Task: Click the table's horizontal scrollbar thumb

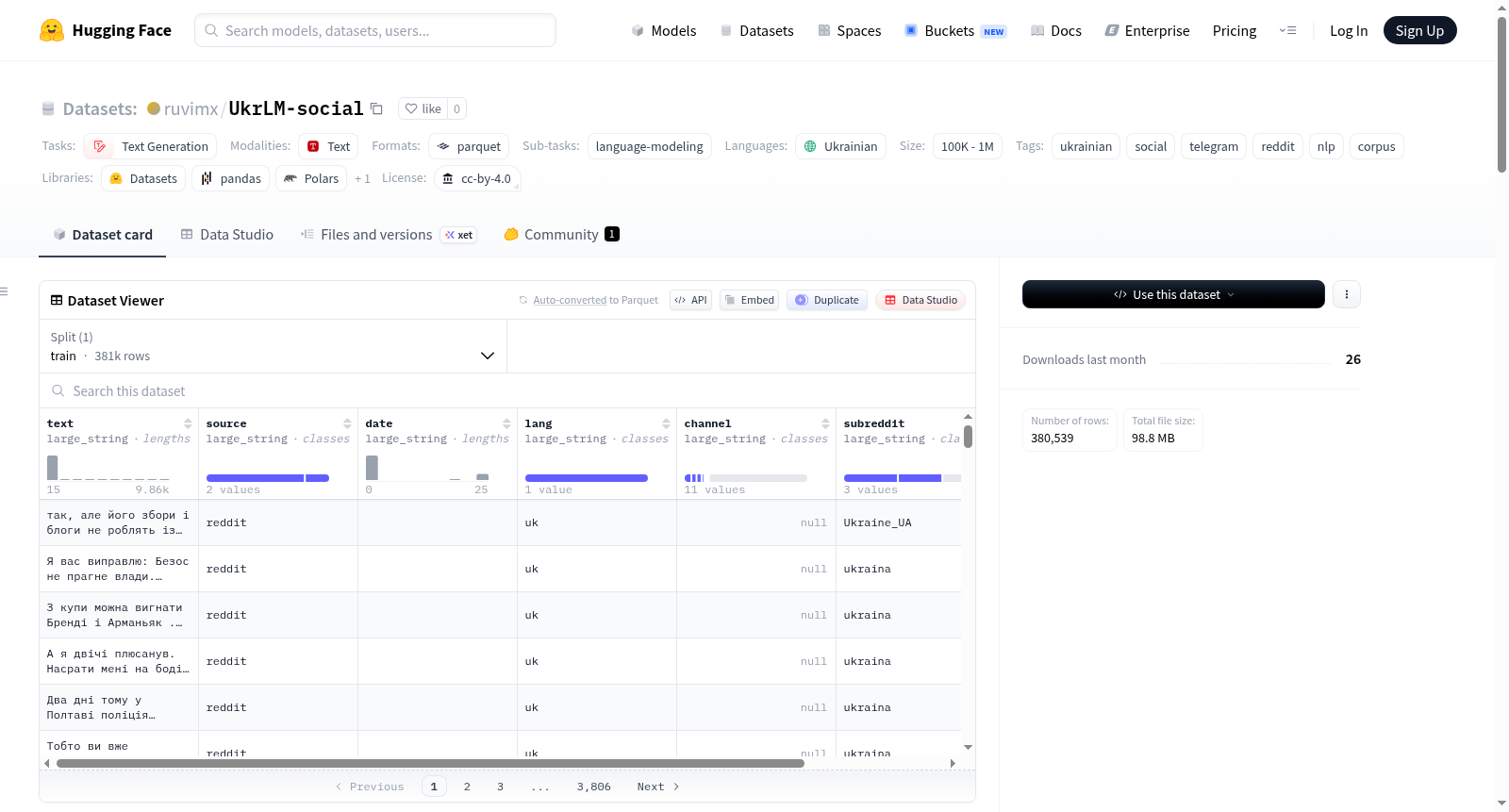Action: 430,763
